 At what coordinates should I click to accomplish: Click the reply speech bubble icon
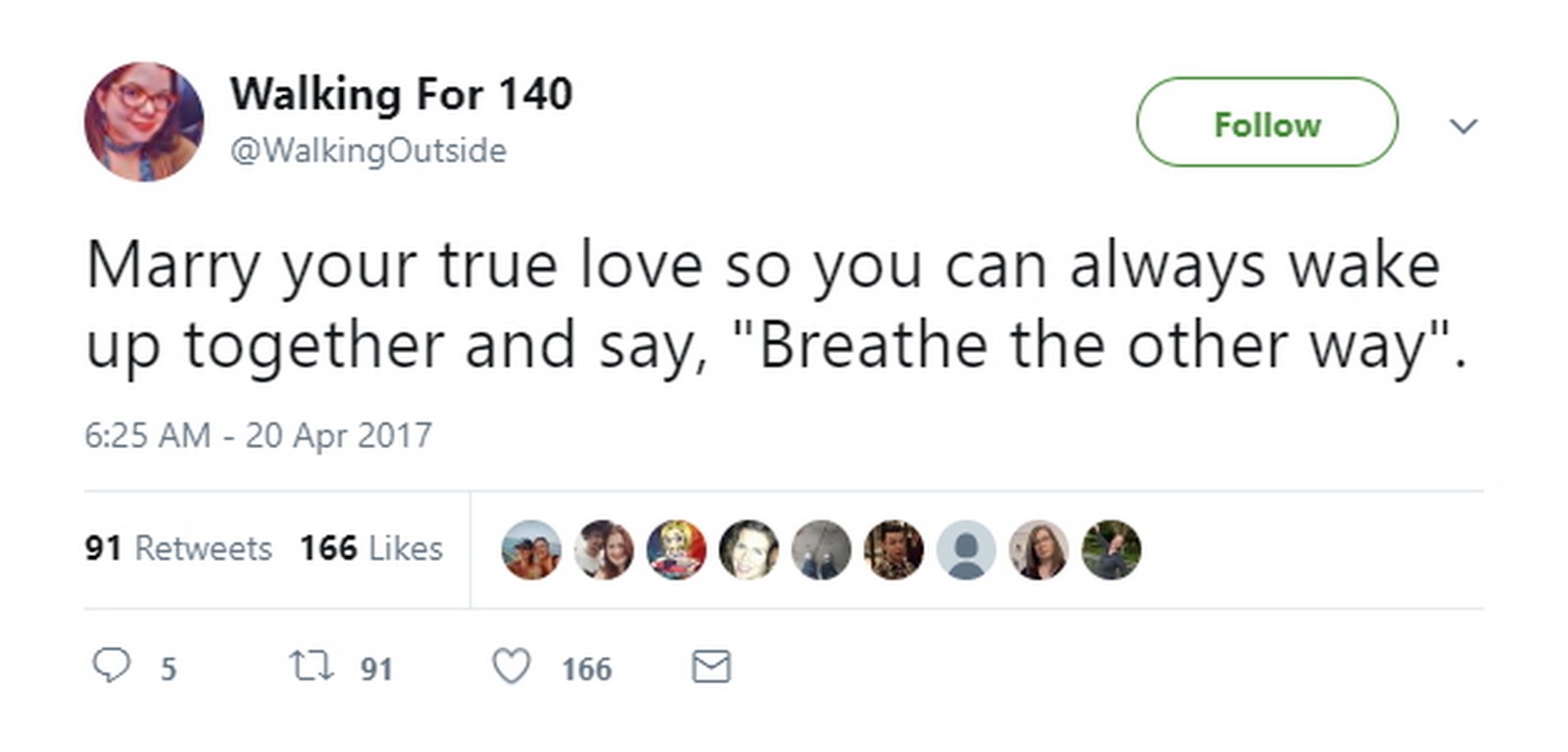tap(111, 667)
